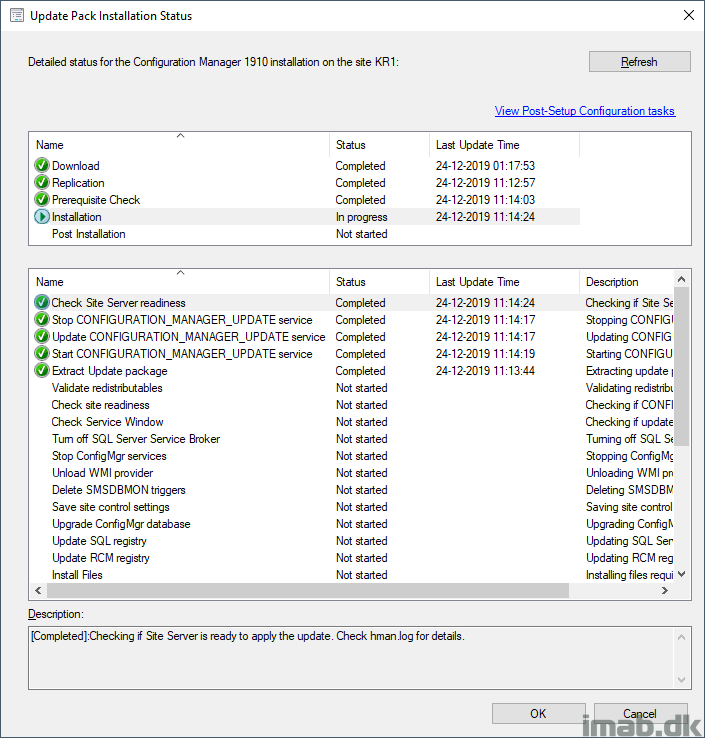Select the Upgrade ConfigMgr database row

point(352,524)
